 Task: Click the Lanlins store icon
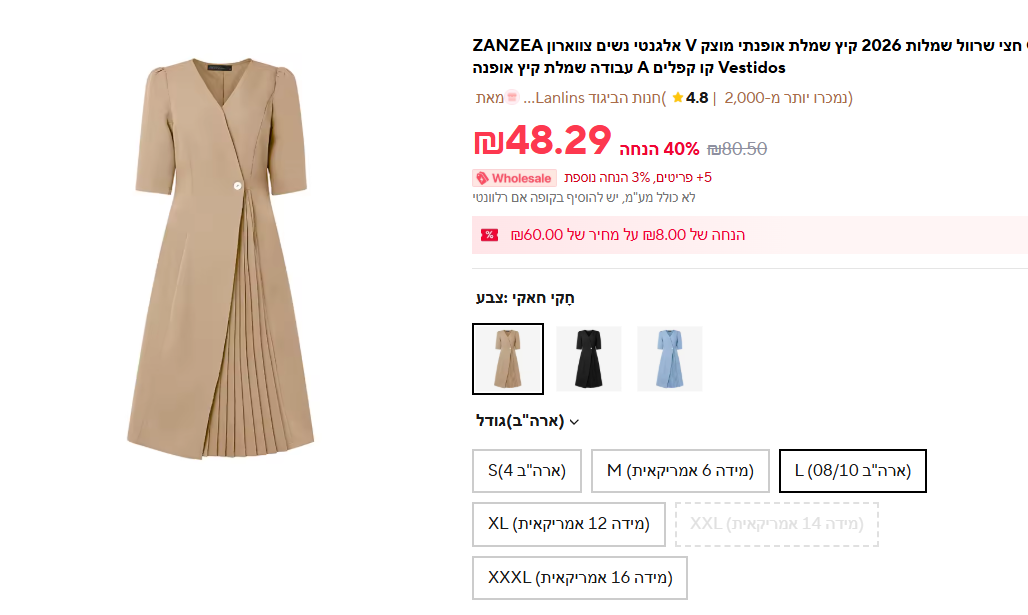pyautogui.click(x=512, y=98)
